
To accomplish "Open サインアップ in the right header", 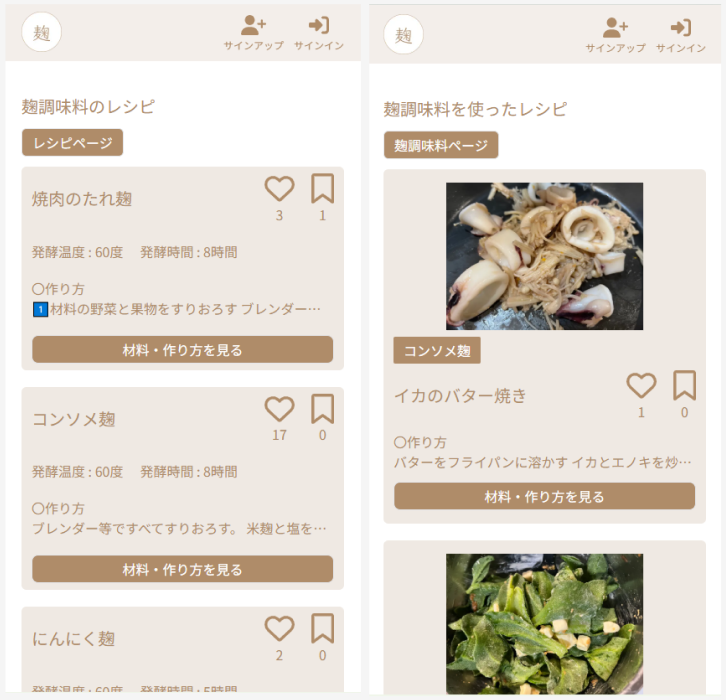I will tap(615, 35).
